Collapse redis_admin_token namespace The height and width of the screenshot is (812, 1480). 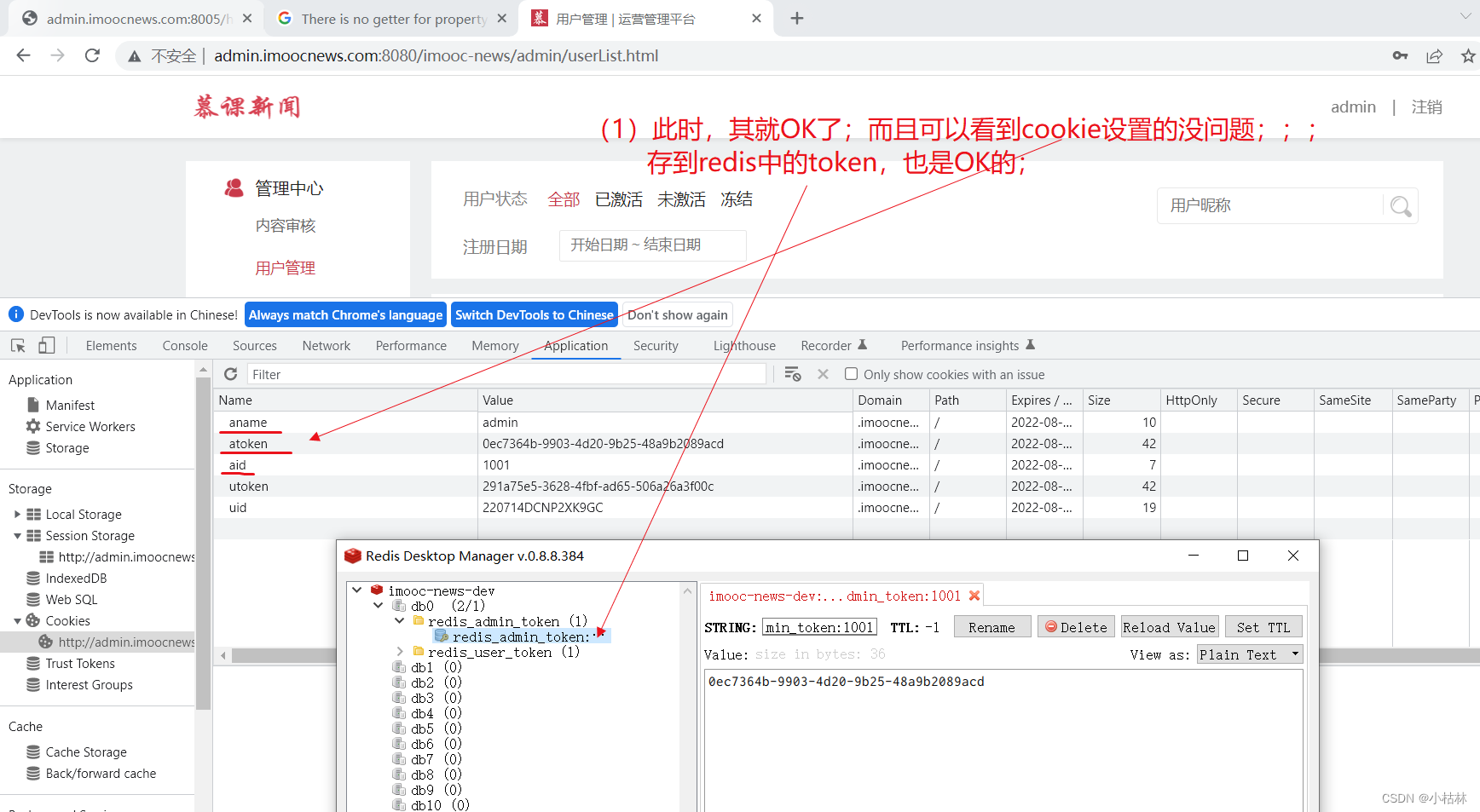click(x=399, y=621)
